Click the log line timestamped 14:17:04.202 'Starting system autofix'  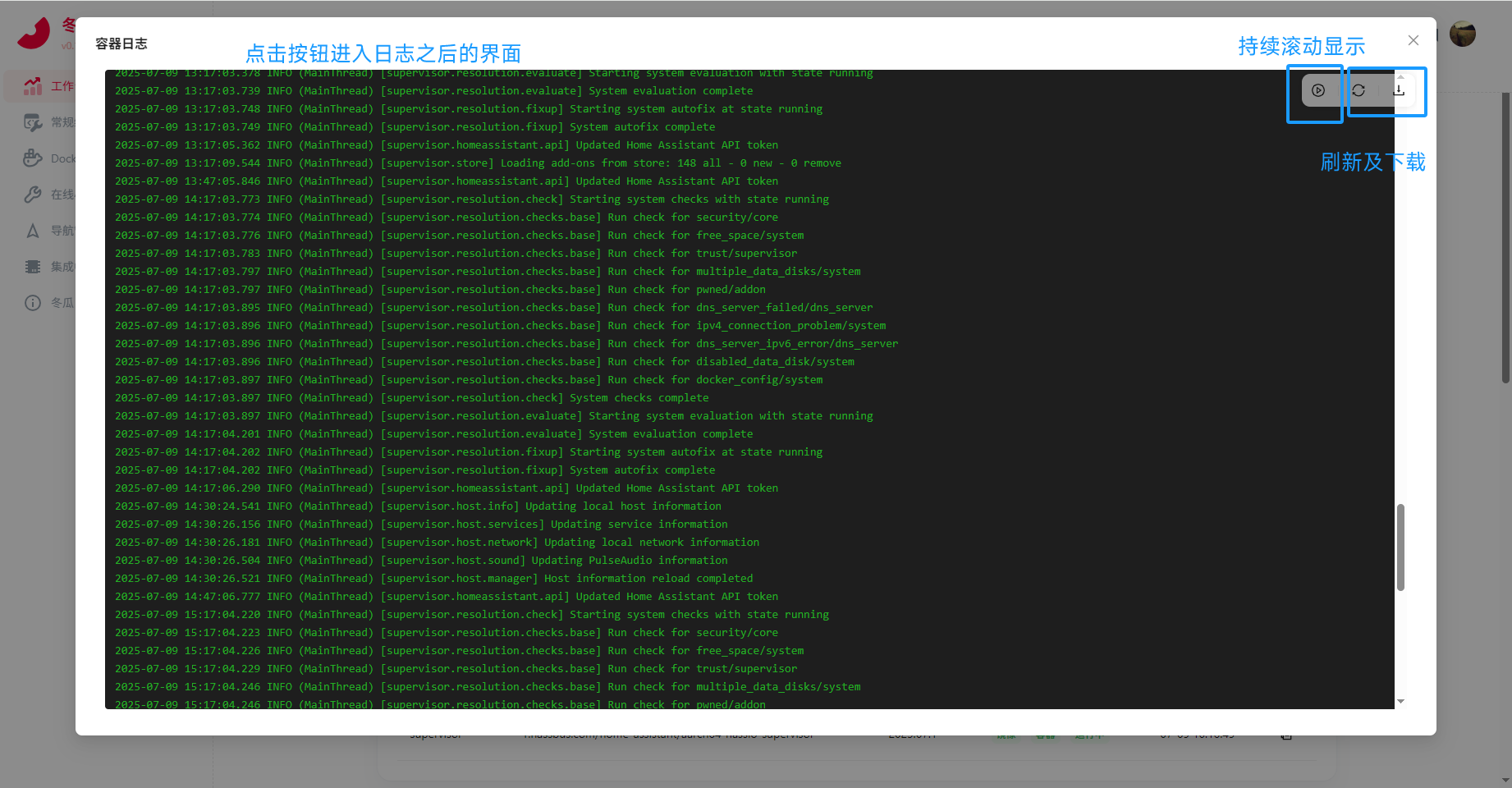469,452
